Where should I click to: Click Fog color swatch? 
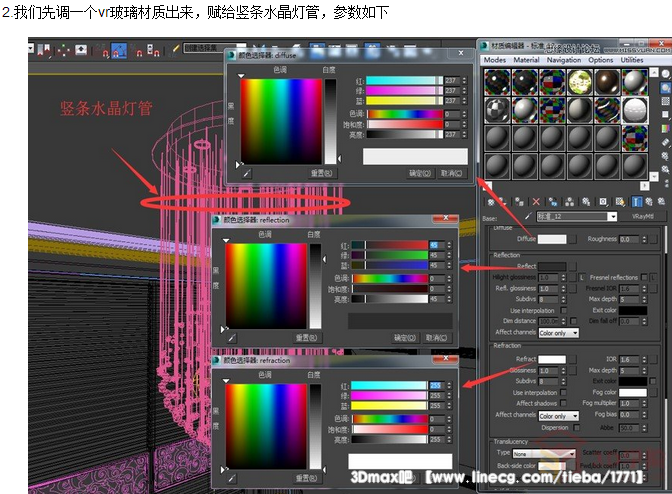[633, 392]
